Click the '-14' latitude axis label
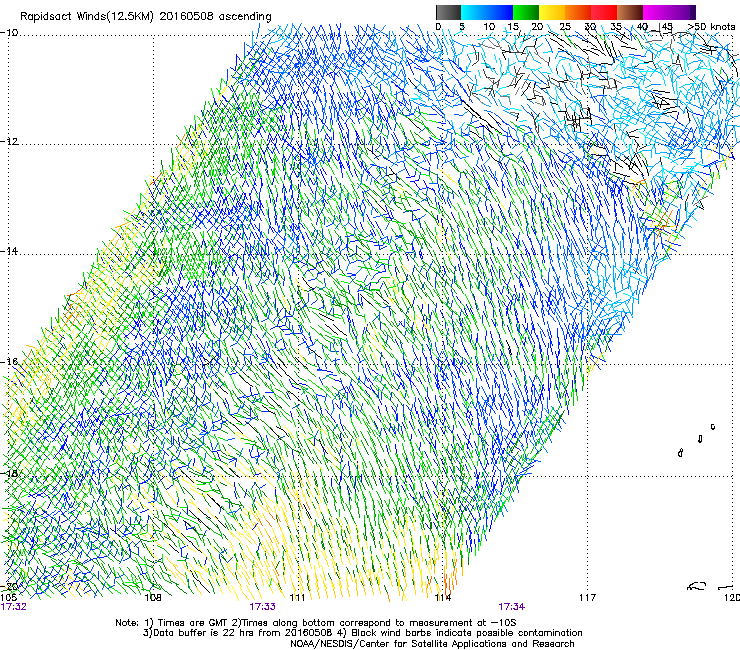Viewport: 740px width, 650px height. (9, 251)
